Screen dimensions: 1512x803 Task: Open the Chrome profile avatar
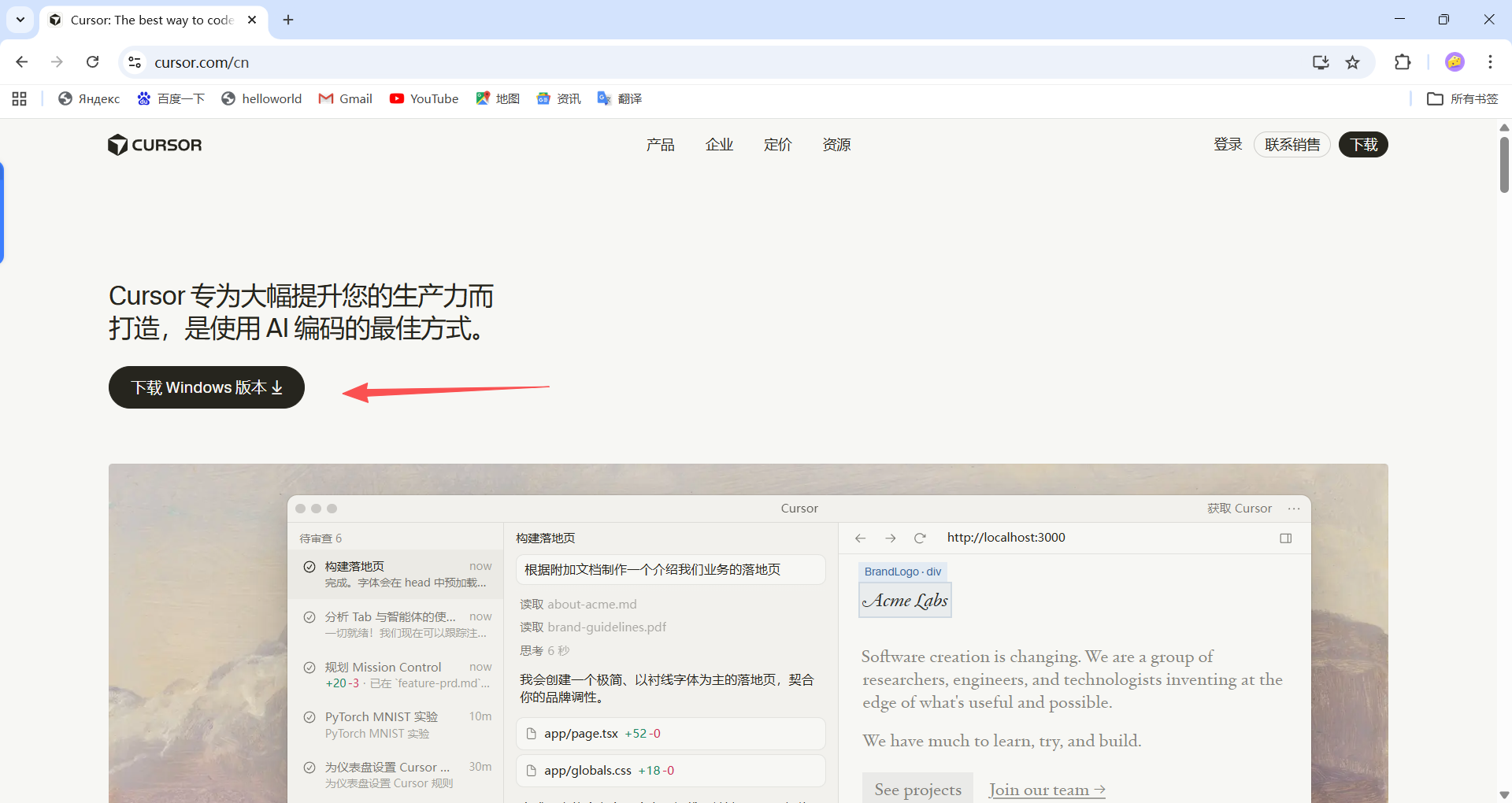(1455, 62)
